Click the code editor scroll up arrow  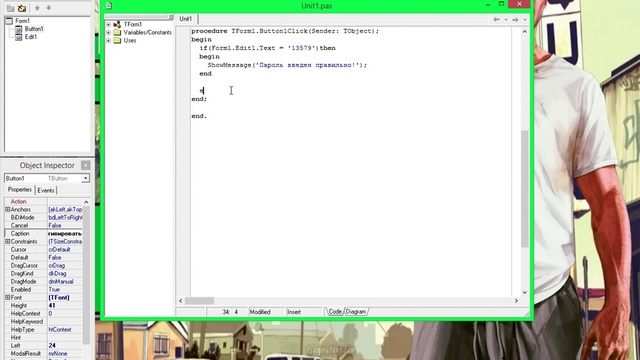point(524,31)
